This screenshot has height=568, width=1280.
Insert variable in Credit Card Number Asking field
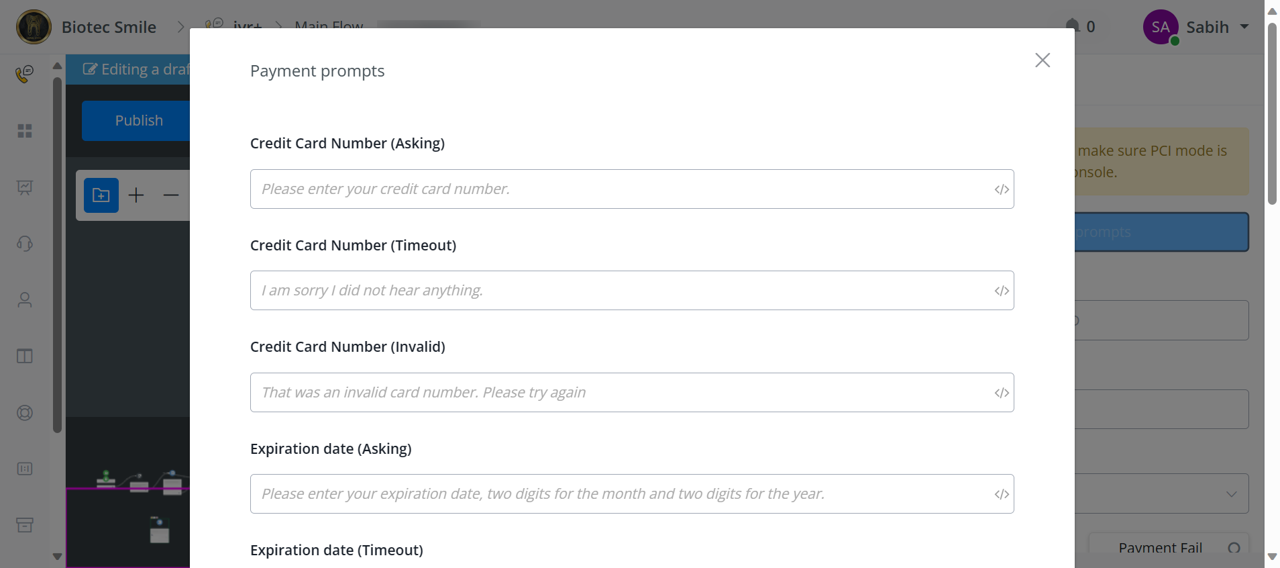pyautogui.click(x=1001, y=189)
